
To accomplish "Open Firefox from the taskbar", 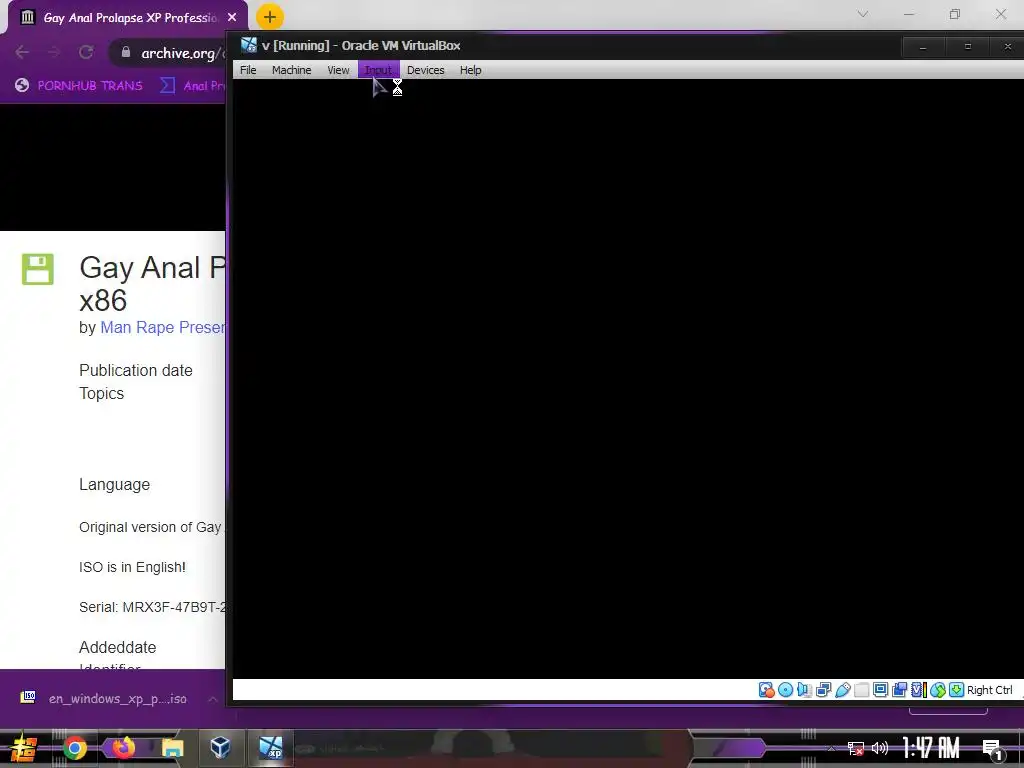I will click(x=123, y=748).
